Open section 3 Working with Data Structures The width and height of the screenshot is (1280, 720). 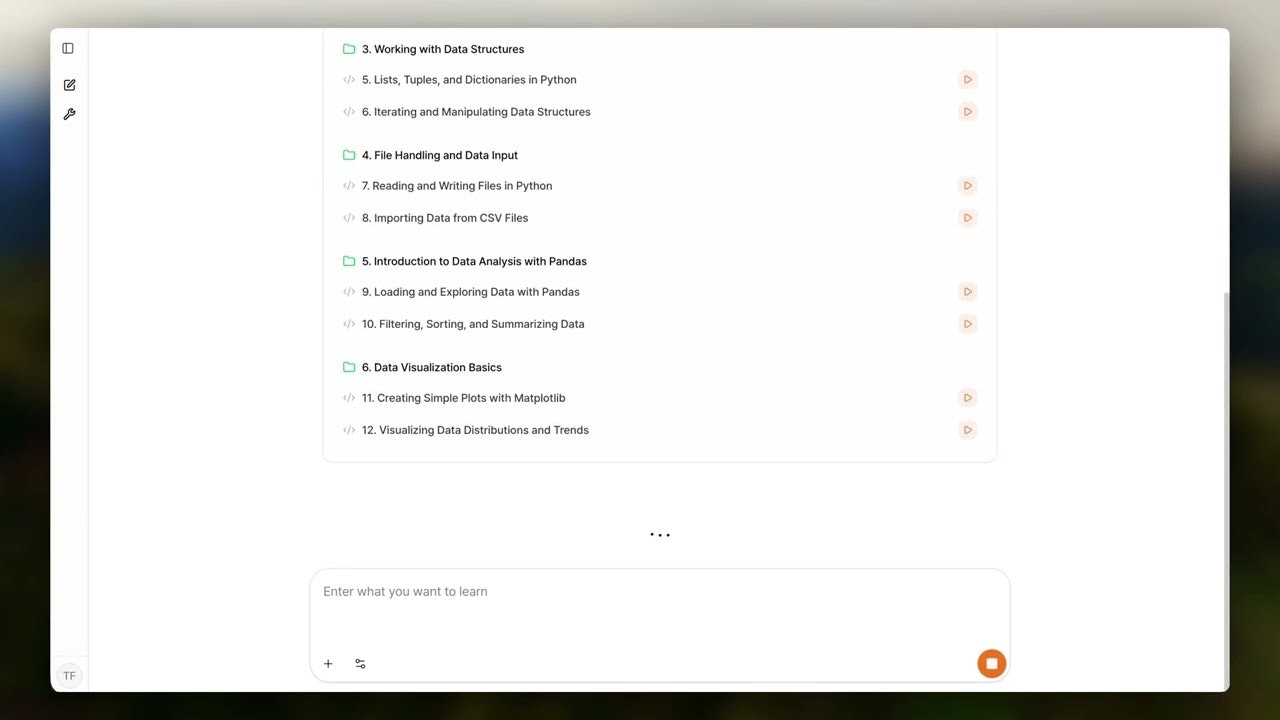pos(443,49)
